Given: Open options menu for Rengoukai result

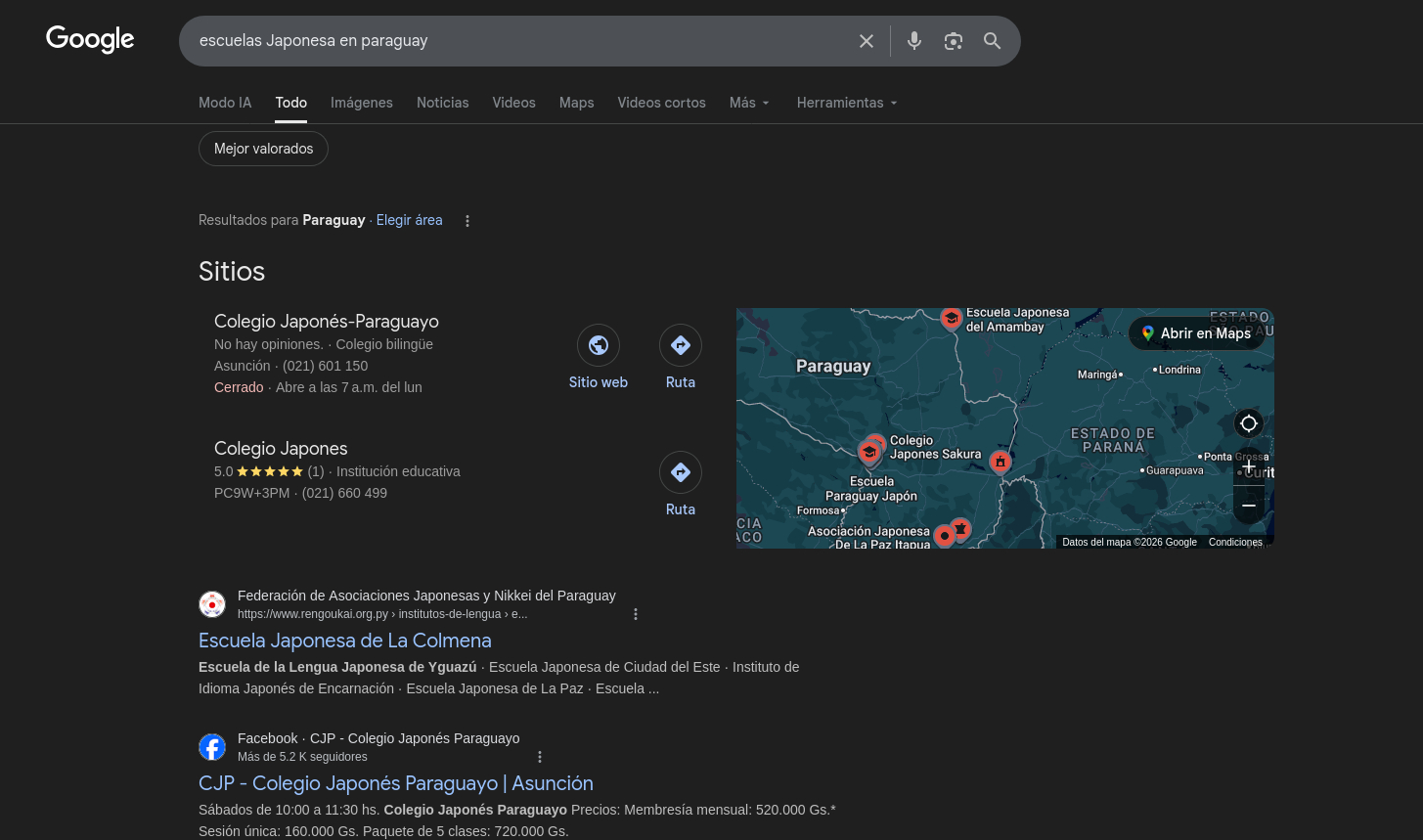Looking at the screenshot, I should [x=636, y=614].
